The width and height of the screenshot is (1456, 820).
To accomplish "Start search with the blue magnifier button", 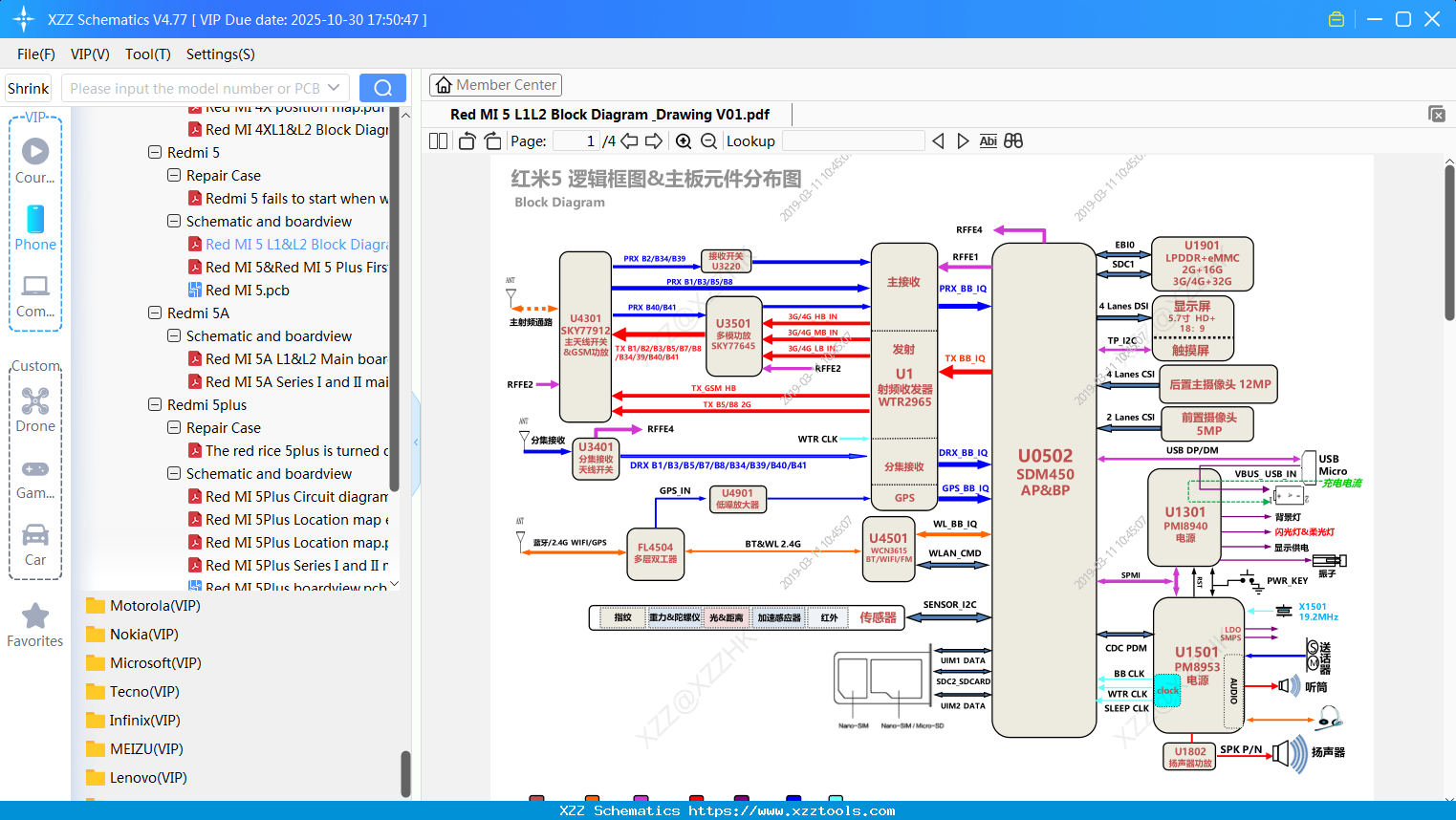I will [382, 87].
